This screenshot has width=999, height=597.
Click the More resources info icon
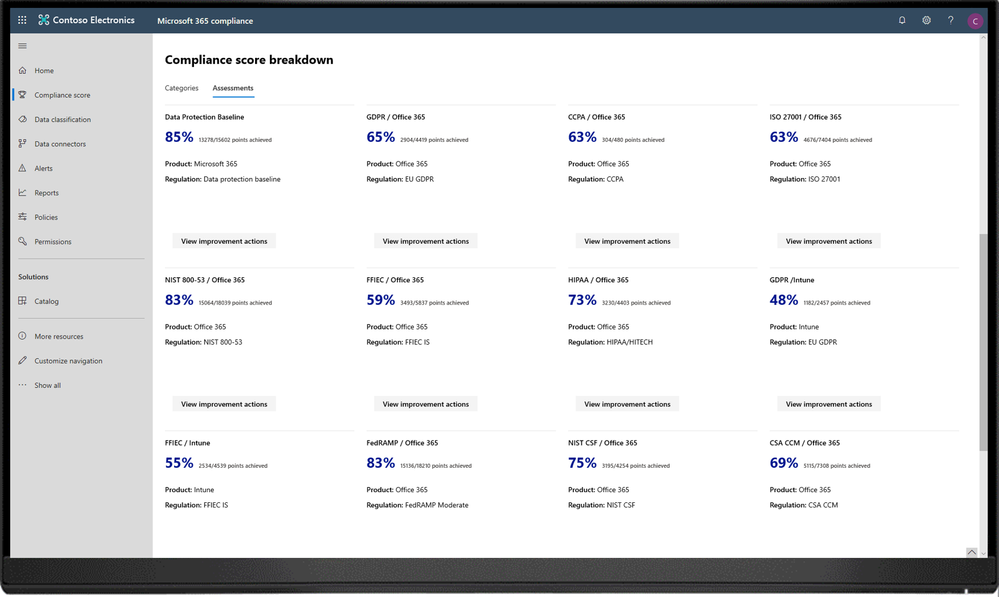pyautogui.click(x=23, y=336)
